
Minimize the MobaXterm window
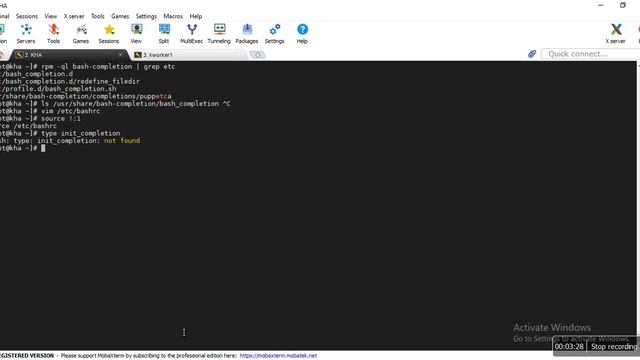[x=601, y=5]
